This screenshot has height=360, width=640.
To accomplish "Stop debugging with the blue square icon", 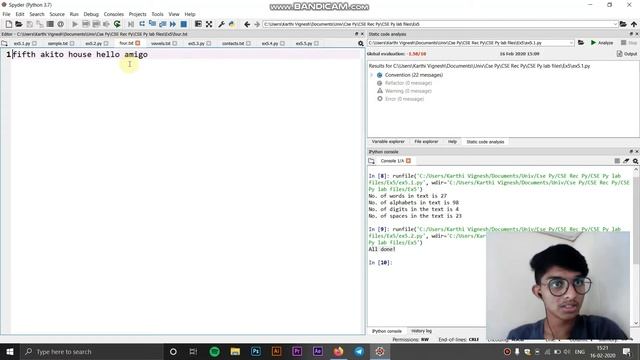I will 184,24.
